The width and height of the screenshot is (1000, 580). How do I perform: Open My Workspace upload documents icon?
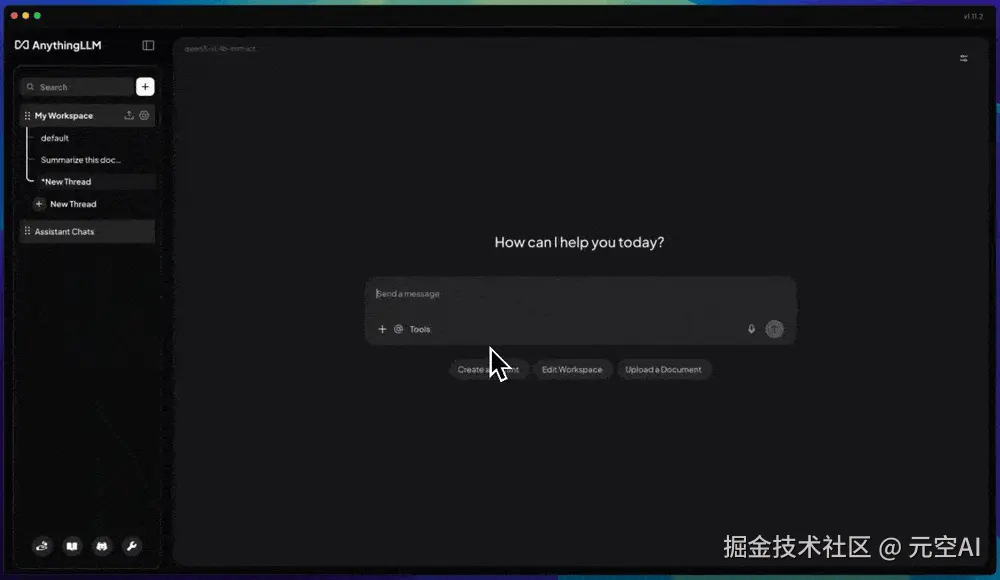[129, 115]
